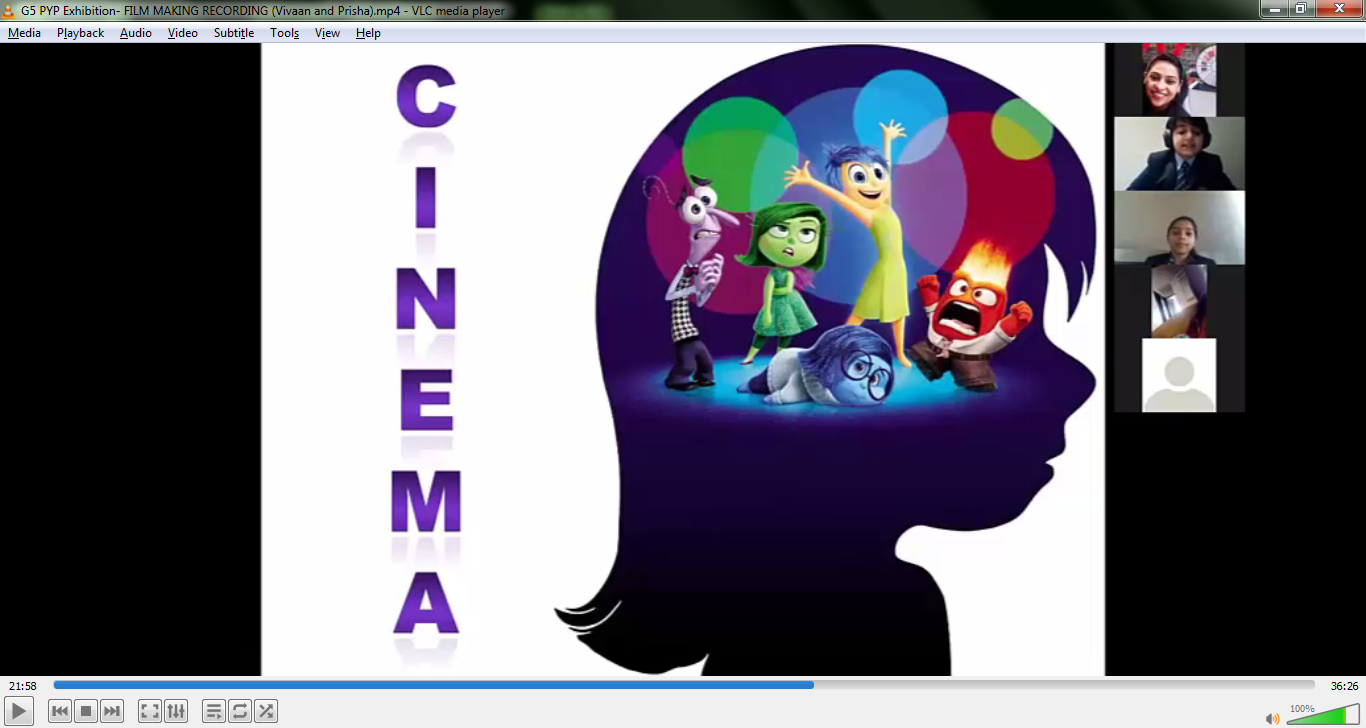Show the playlist panel
The width and height of the screenshot is (1366, 728).
214,711
